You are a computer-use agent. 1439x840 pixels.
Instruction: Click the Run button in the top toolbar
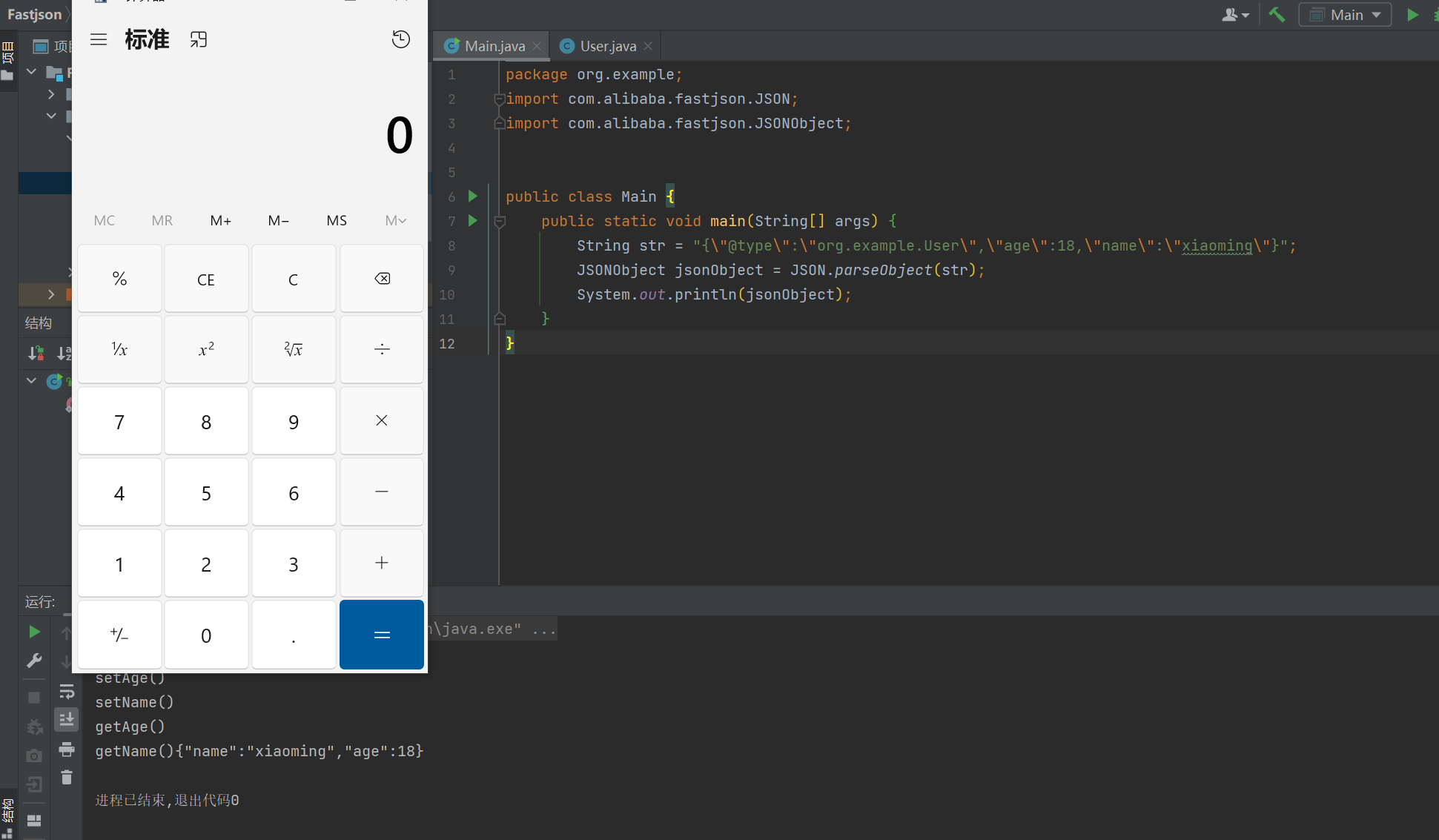pos(1412,15)
